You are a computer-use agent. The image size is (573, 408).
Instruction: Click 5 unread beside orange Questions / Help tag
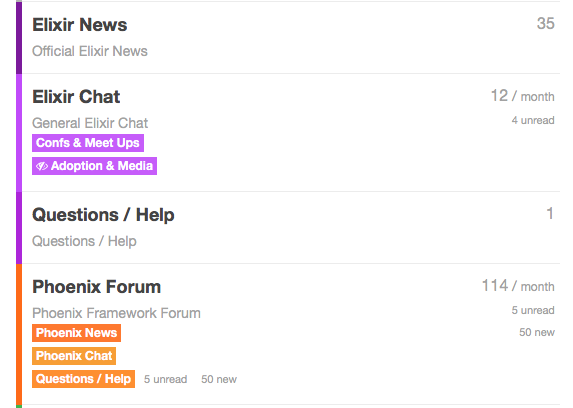click(166, 379)
